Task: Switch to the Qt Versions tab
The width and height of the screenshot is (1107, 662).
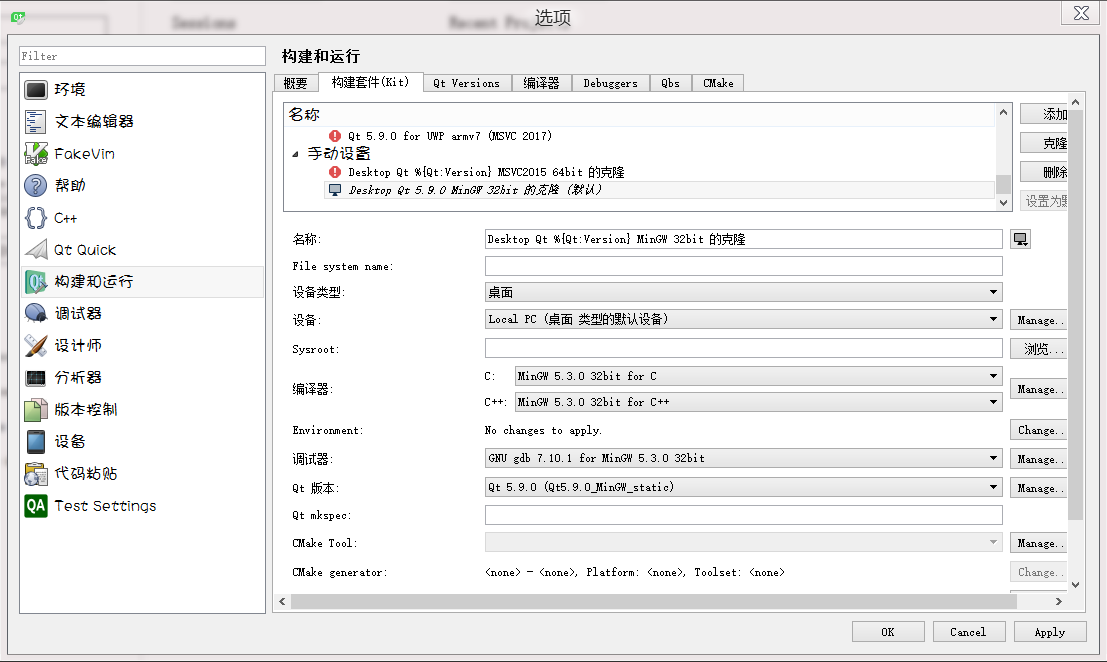Action: pos(466,83)
